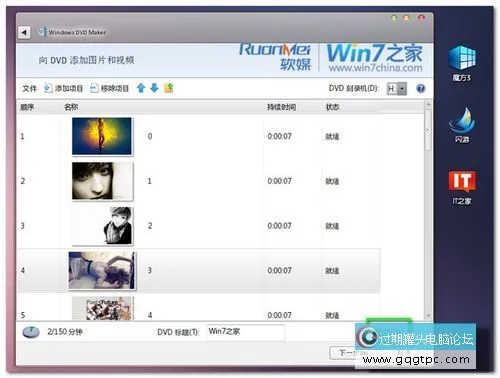This screenshot has width=500, height=378.
Task: Click the Windows DVD Maker title icon
Action: point(42,32)
